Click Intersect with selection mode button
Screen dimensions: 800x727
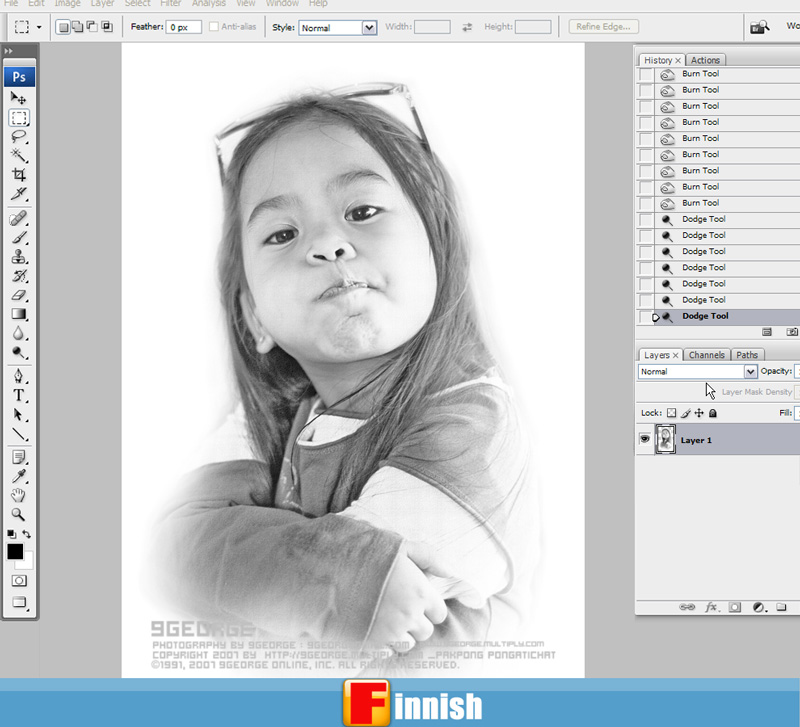tap(107, 27)
